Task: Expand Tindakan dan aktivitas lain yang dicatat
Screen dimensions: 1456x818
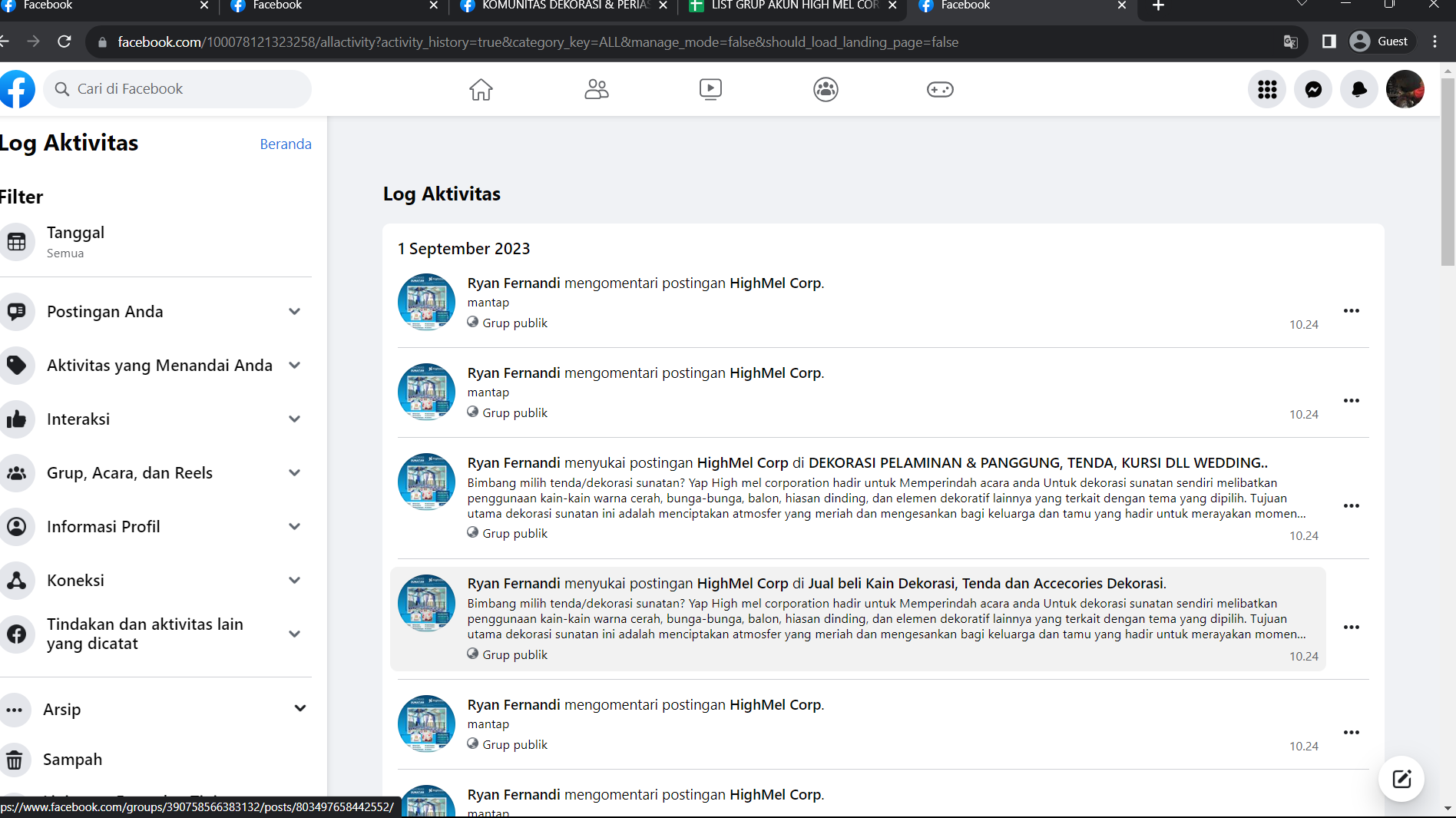Action: (294, 634)
